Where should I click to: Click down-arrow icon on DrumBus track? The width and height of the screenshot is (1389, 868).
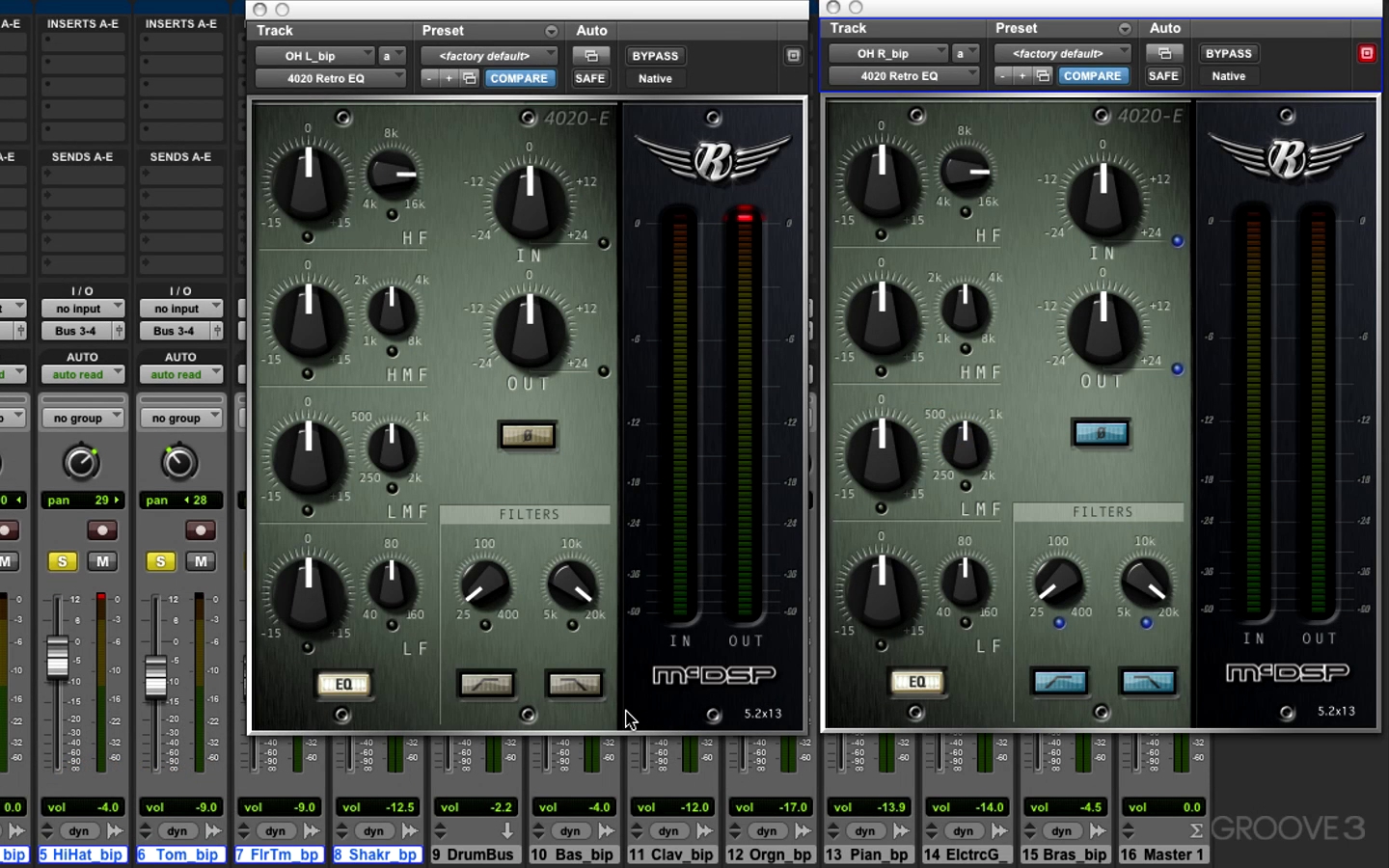pos(506,830)
